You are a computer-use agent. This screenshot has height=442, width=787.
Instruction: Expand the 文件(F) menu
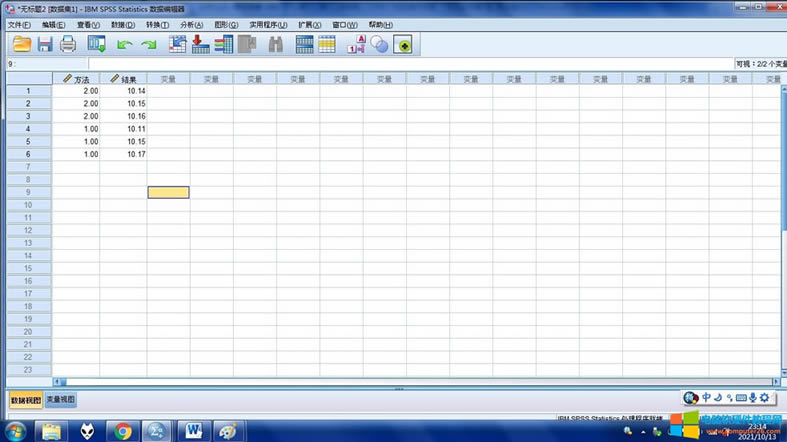point(19,25)
